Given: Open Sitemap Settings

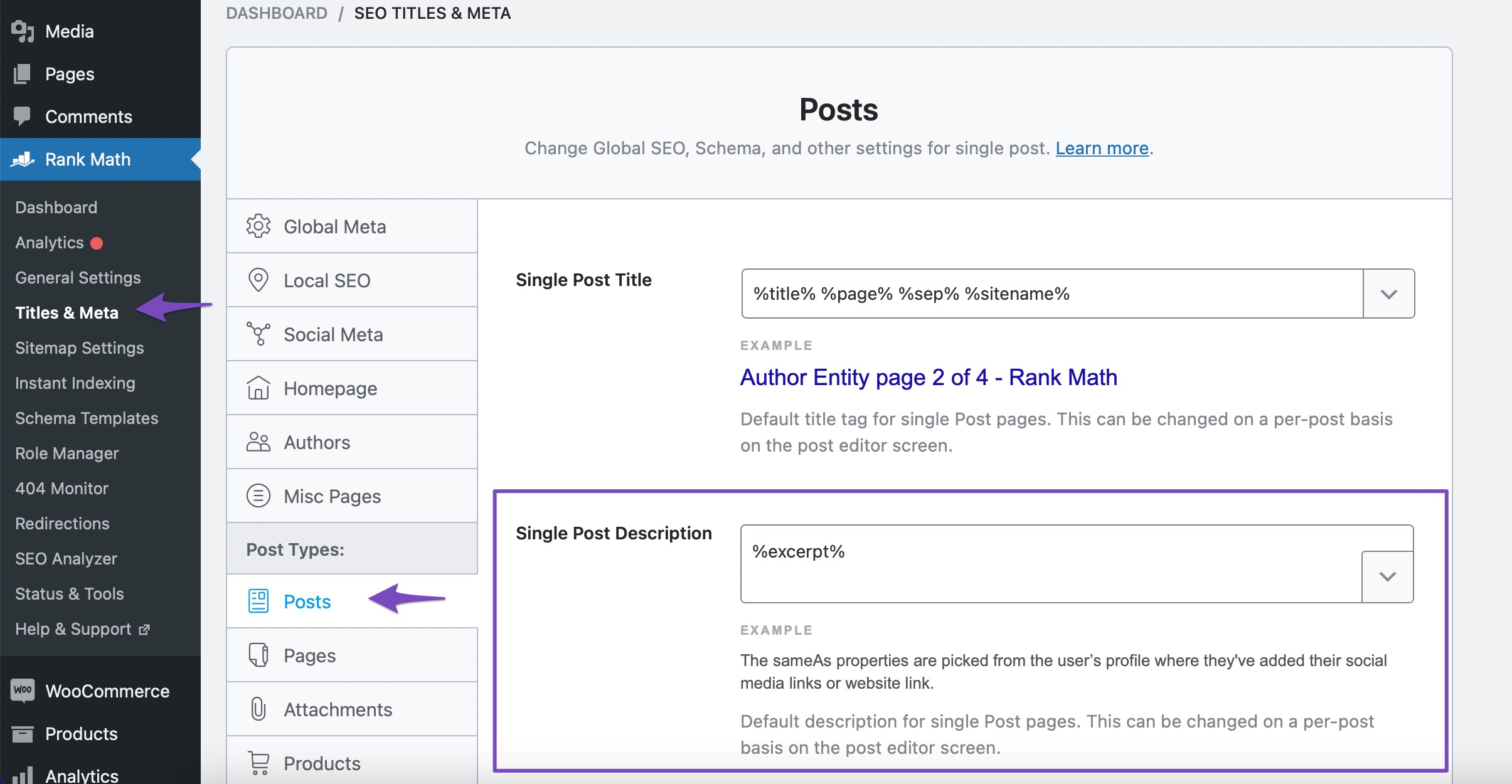Looking at the screenshot, I should (x=80, y=348).
